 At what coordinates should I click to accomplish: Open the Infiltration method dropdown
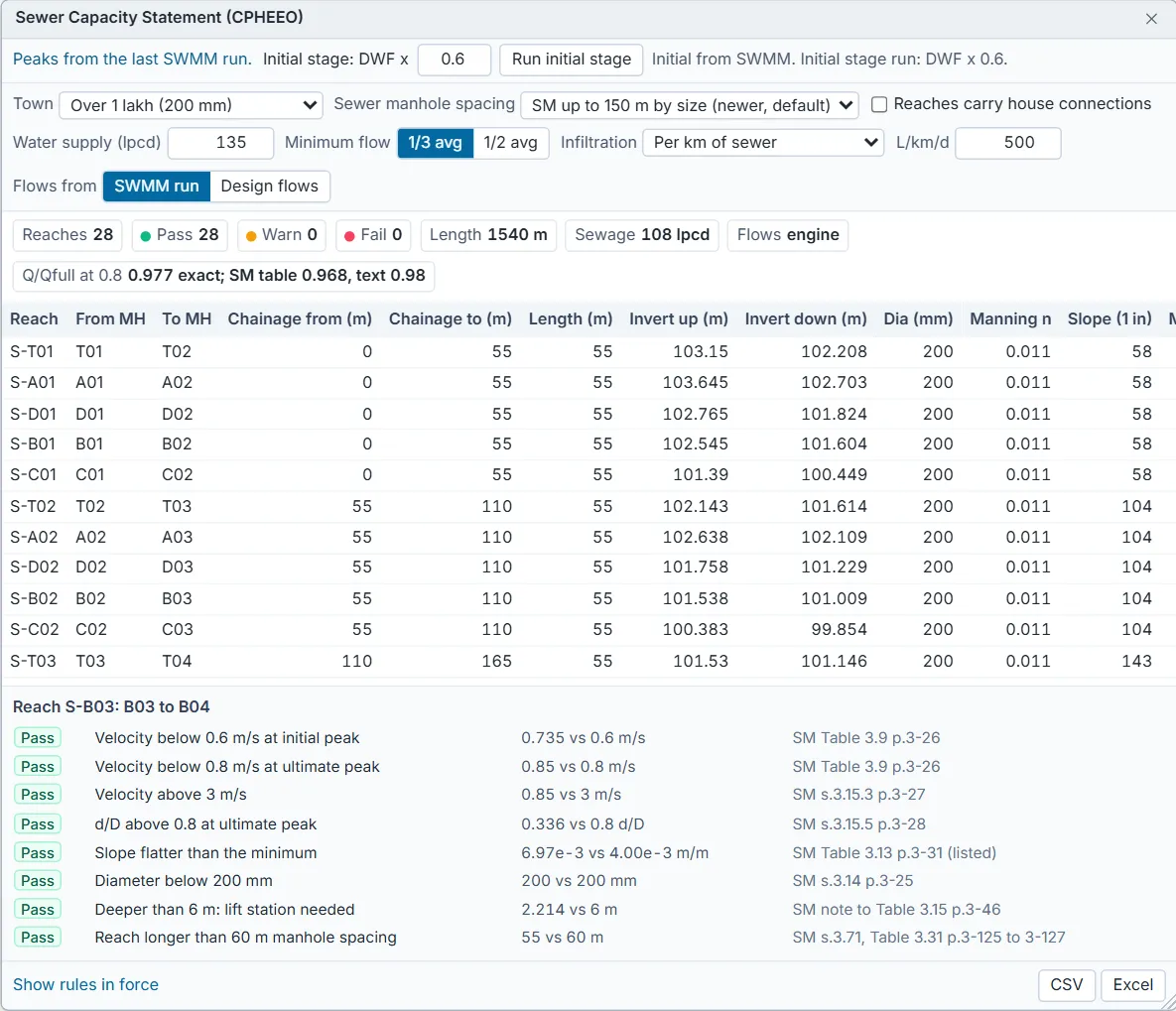click(763, 143)
